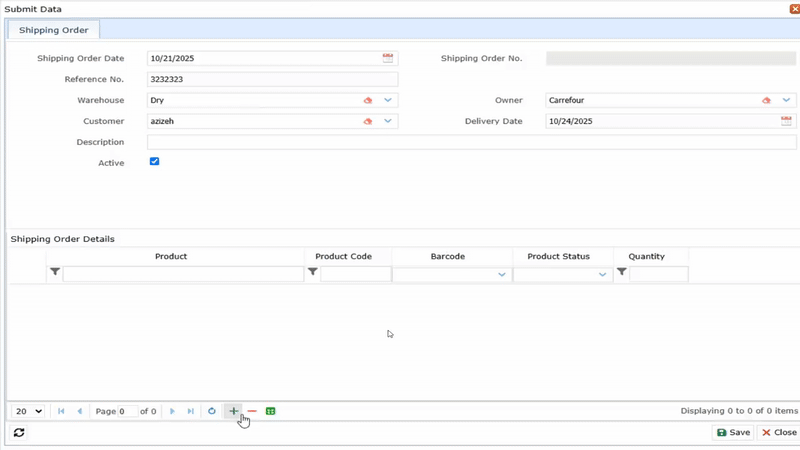The image size is (800, 450).
Task: Click the Description input field
Action: 471,142
